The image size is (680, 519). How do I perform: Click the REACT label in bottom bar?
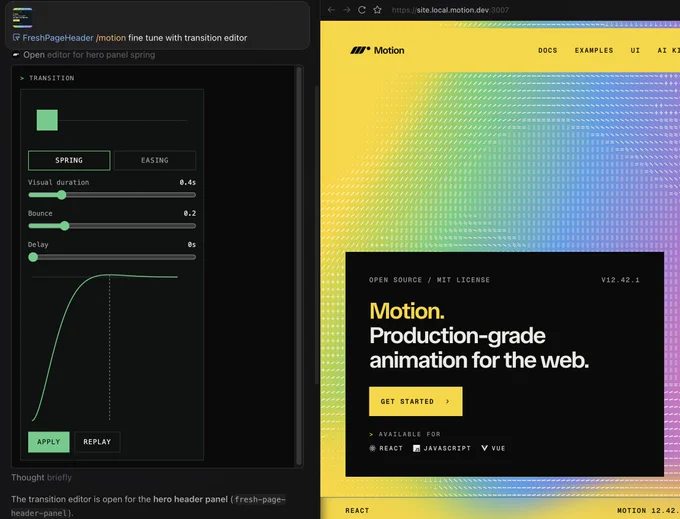[x=357, y=511]
